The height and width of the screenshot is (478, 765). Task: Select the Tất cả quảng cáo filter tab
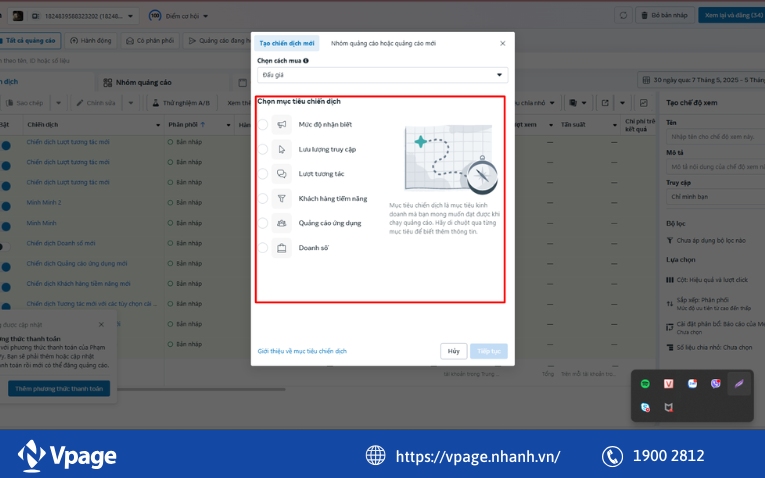click(29, 40)
